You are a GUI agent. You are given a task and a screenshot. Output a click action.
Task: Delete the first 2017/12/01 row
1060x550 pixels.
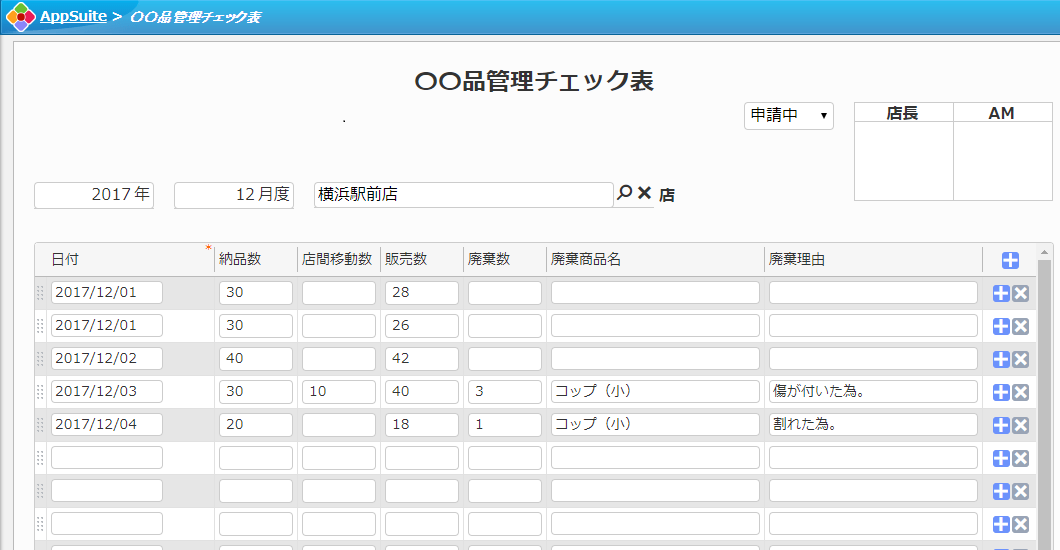[1021, 293]
